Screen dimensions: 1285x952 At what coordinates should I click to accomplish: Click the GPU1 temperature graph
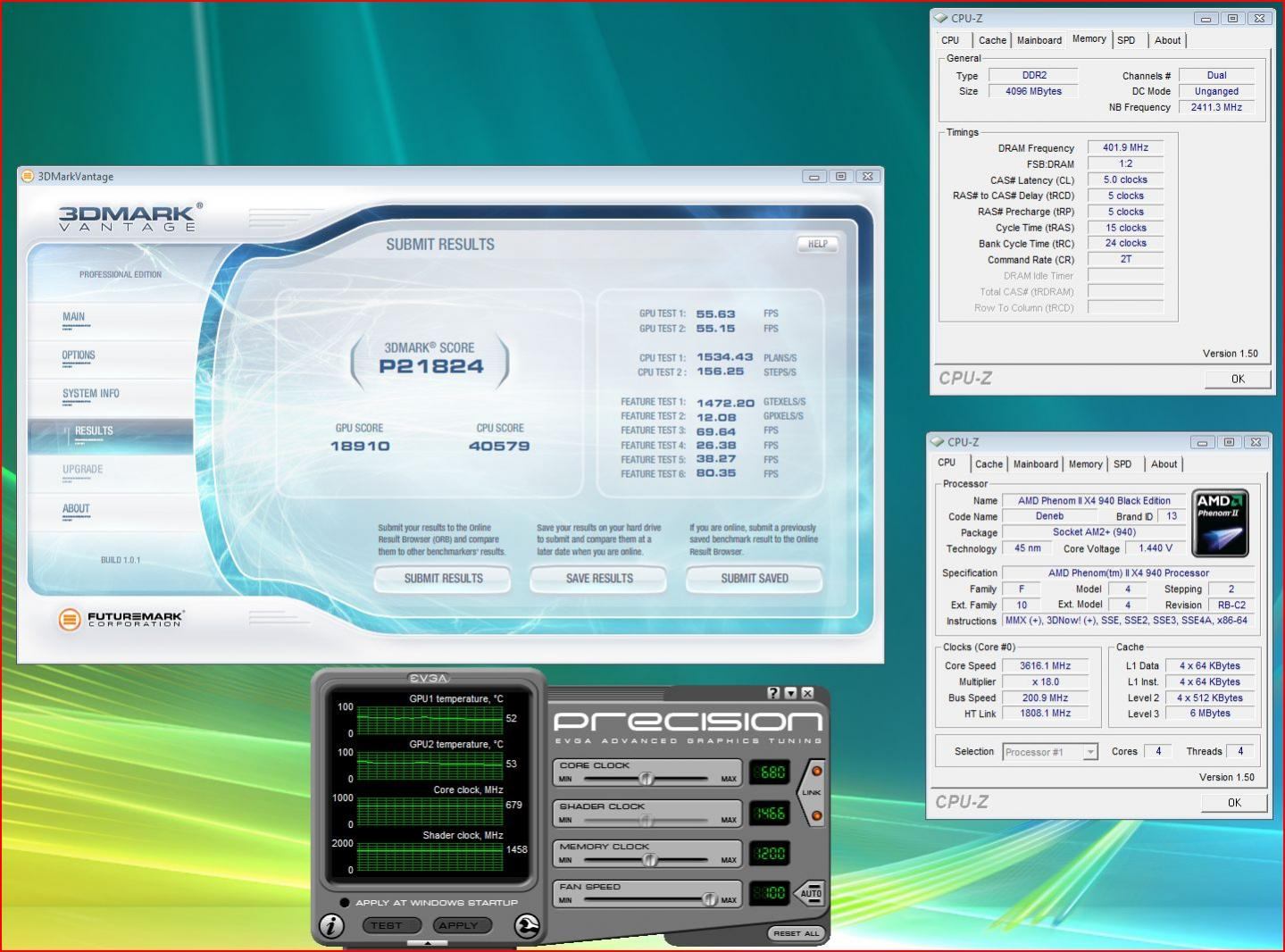[x=430, y=719]
